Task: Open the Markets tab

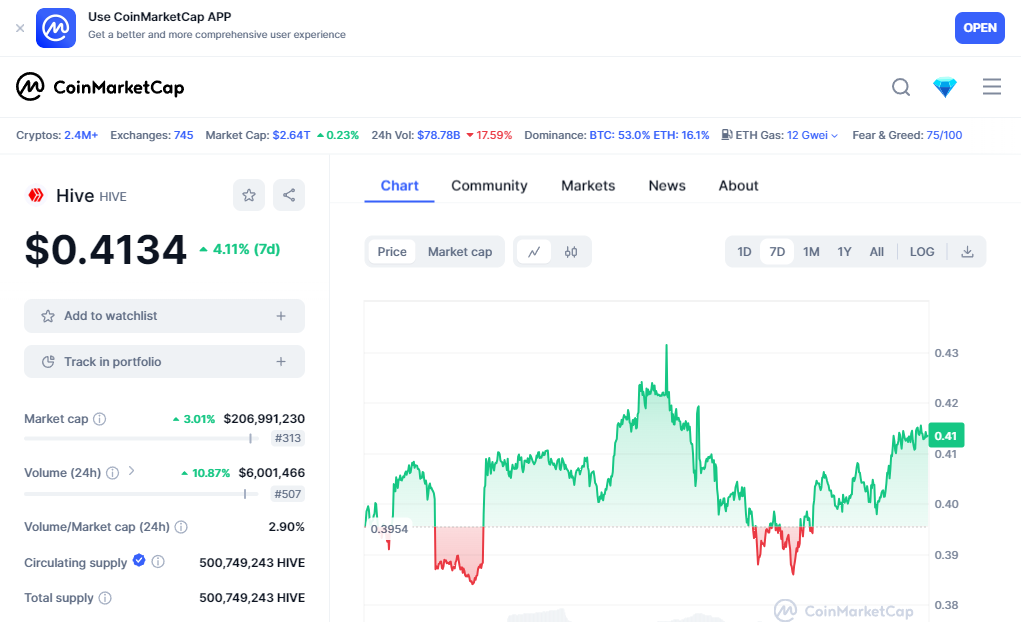Action: tap(588, 186)
